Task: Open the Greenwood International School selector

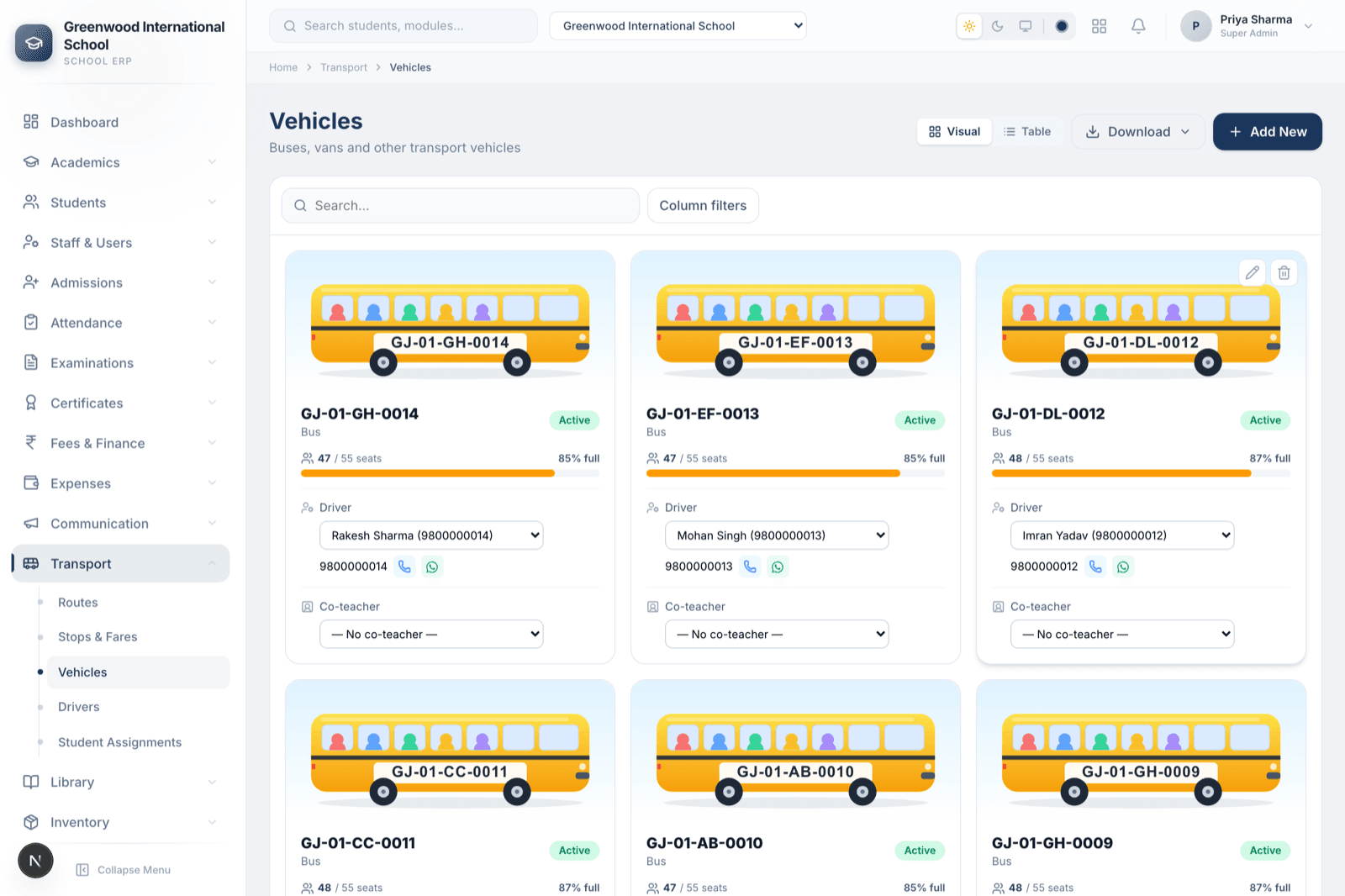Action: coord(678,26)
